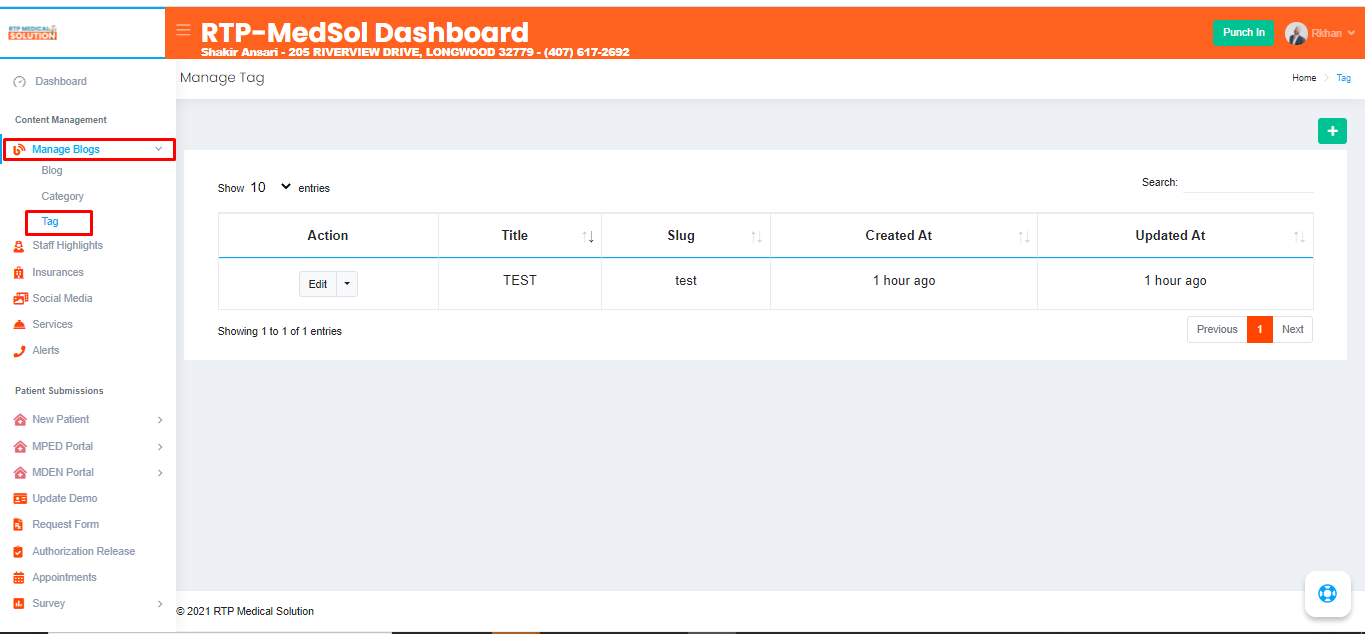This screenshot has height=634, width=1365.
Task: Click the Tag breadcrumb link
Action: tap(1344, 78)
